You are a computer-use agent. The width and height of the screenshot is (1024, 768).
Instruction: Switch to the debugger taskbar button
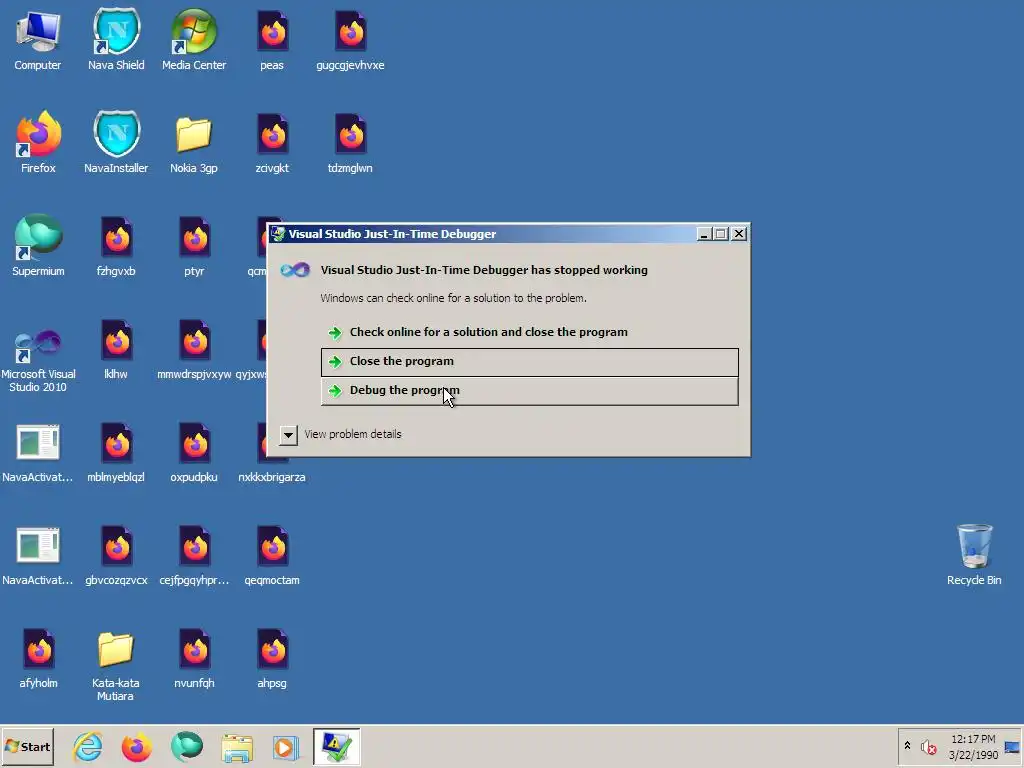[x=336, y=747]
